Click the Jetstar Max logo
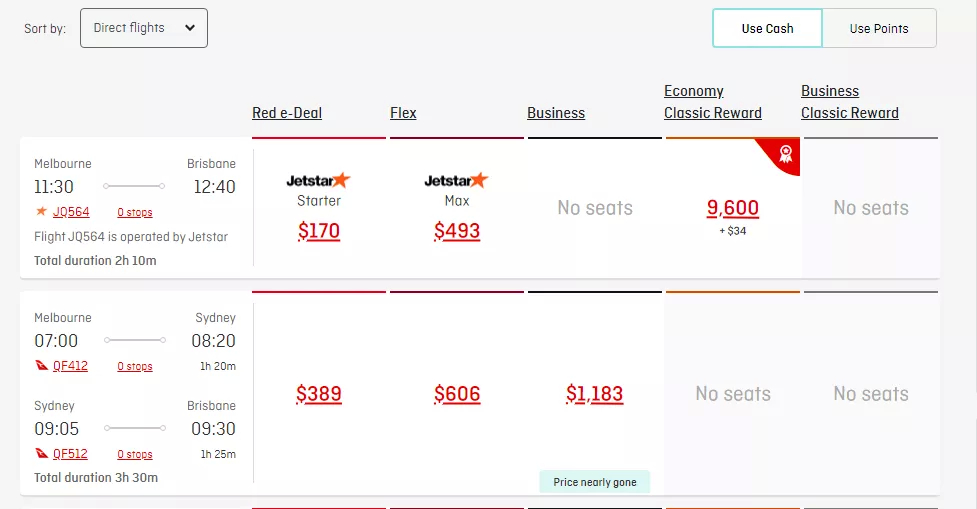Viewport: 977px width, 509px height. 456,181
